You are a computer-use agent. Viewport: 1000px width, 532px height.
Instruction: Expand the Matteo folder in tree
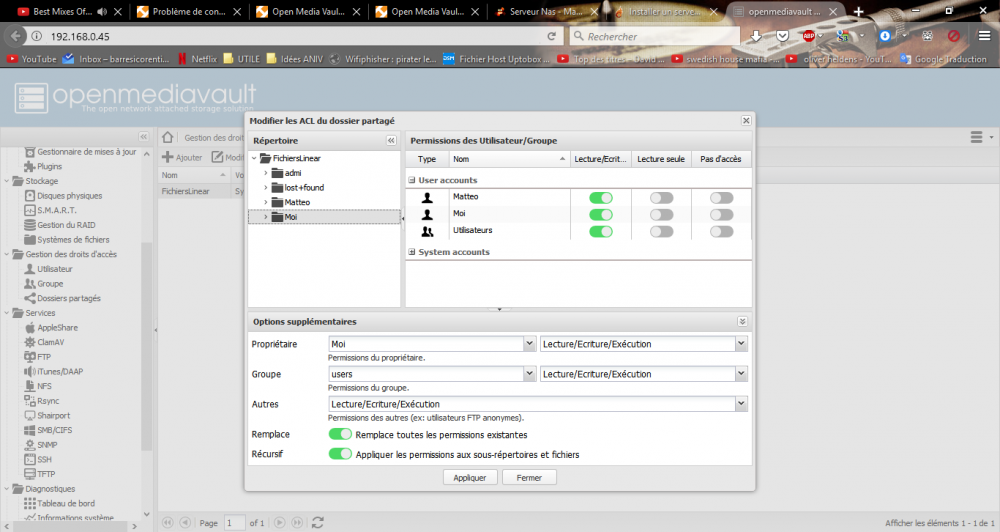click(x=266, y=202)
